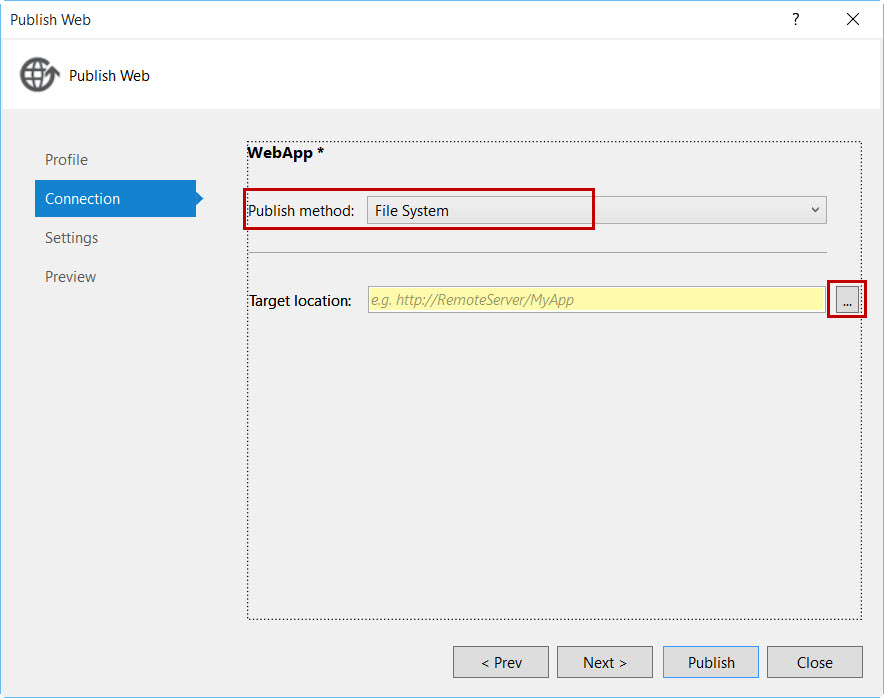The height and width of the screenshot is (698, 884).
Task: Go to the Settings step
Action: coord(72,238)
